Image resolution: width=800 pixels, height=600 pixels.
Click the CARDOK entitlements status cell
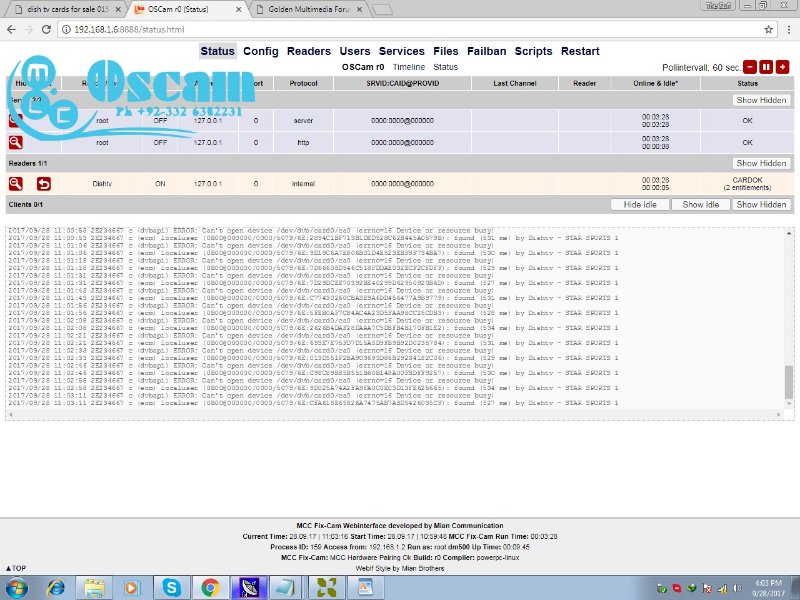click(747, 184)
